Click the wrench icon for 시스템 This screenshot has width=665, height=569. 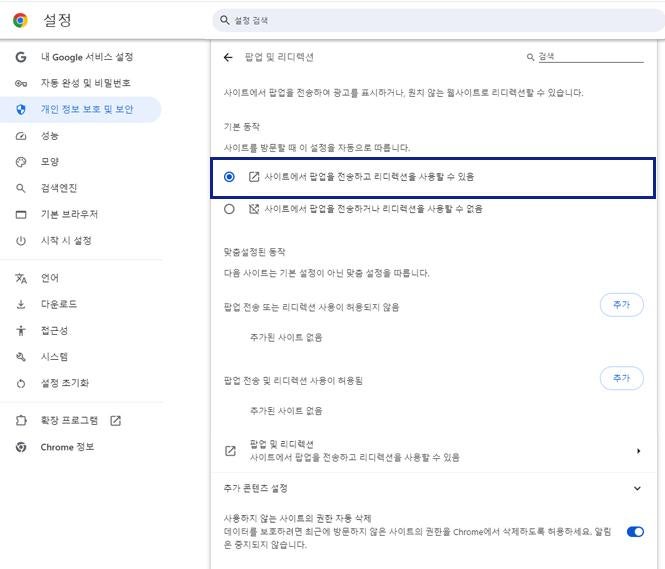tap(21, 357)
